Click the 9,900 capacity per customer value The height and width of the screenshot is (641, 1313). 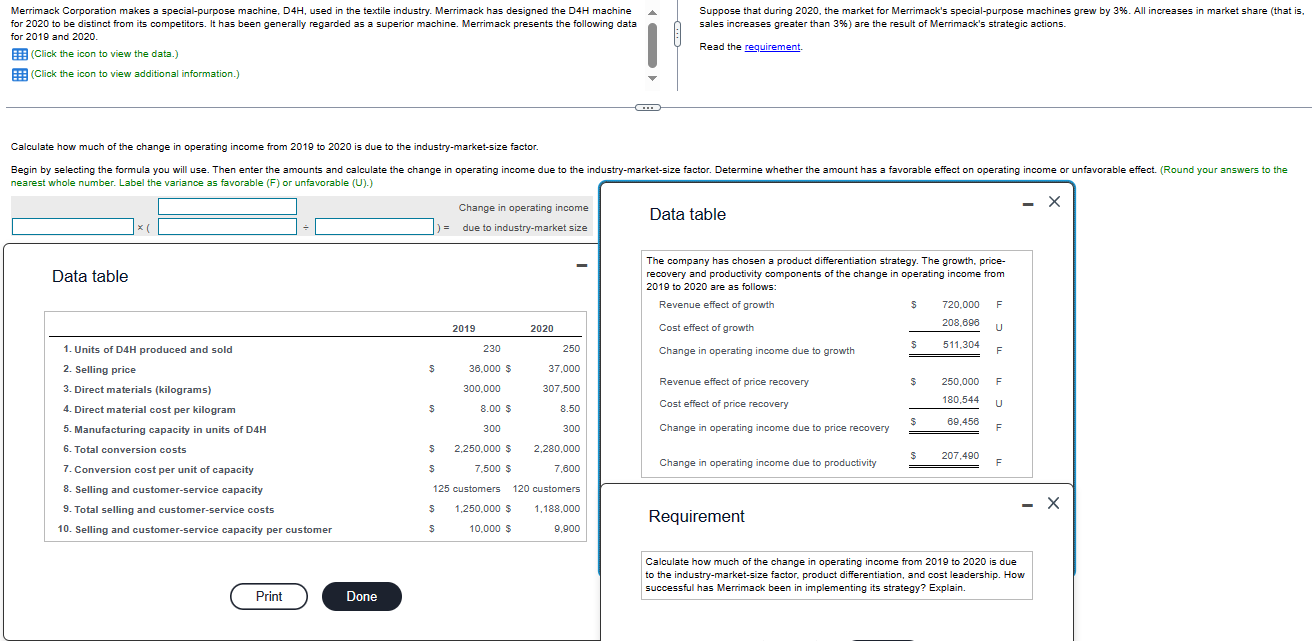pos(566,529)
